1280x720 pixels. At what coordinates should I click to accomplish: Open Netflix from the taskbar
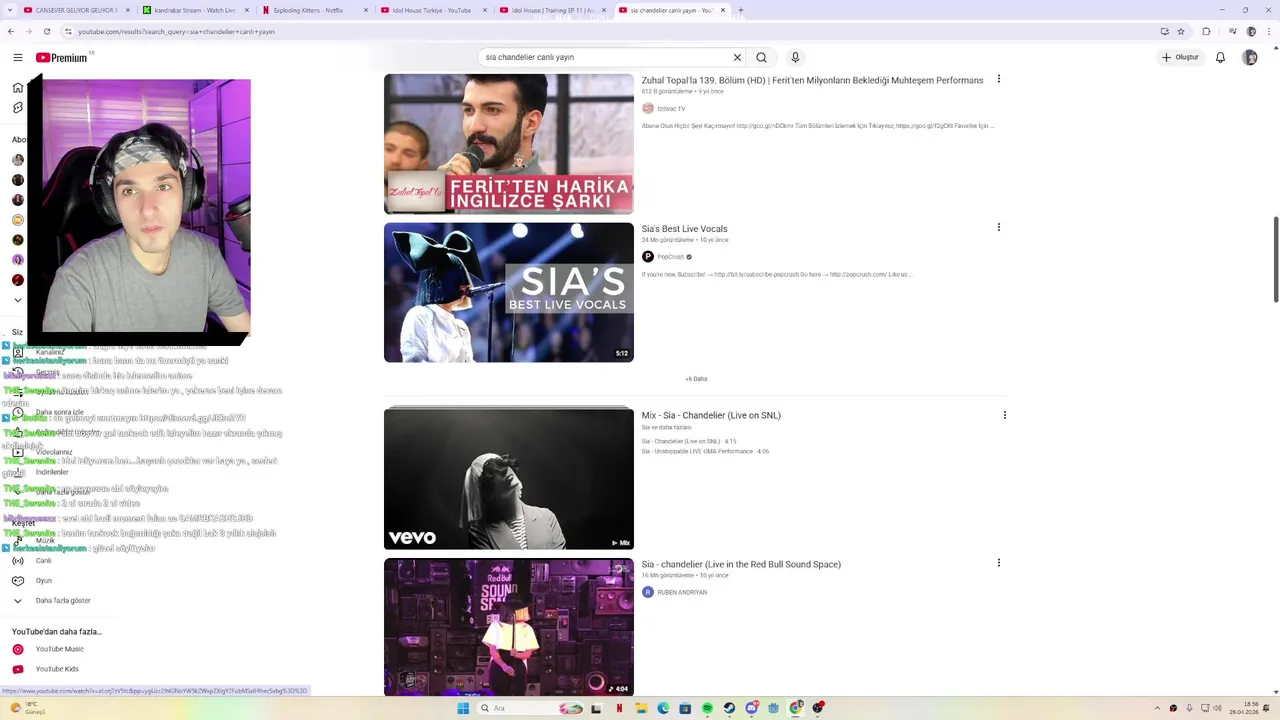[x=619, y=708]
